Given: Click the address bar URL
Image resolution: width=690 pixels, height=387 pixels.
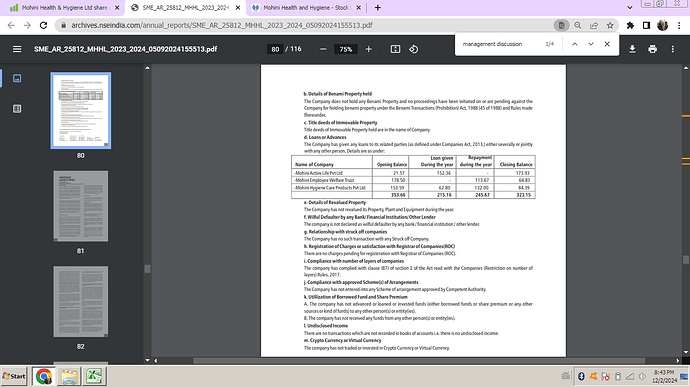Looking at the screenshot, I should [222, 25].
